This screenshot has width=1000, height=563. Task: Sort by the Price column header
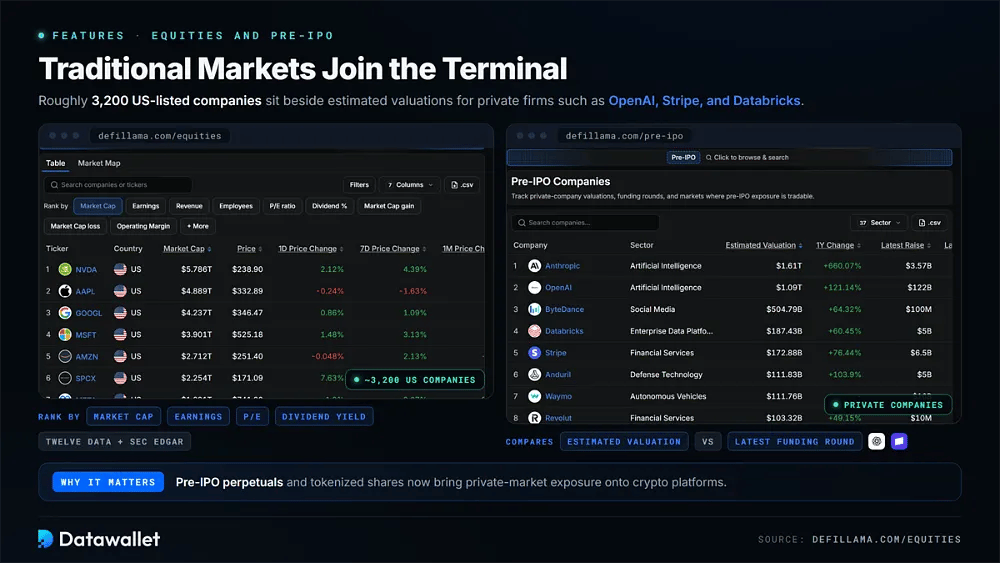[x=249, y=249]
